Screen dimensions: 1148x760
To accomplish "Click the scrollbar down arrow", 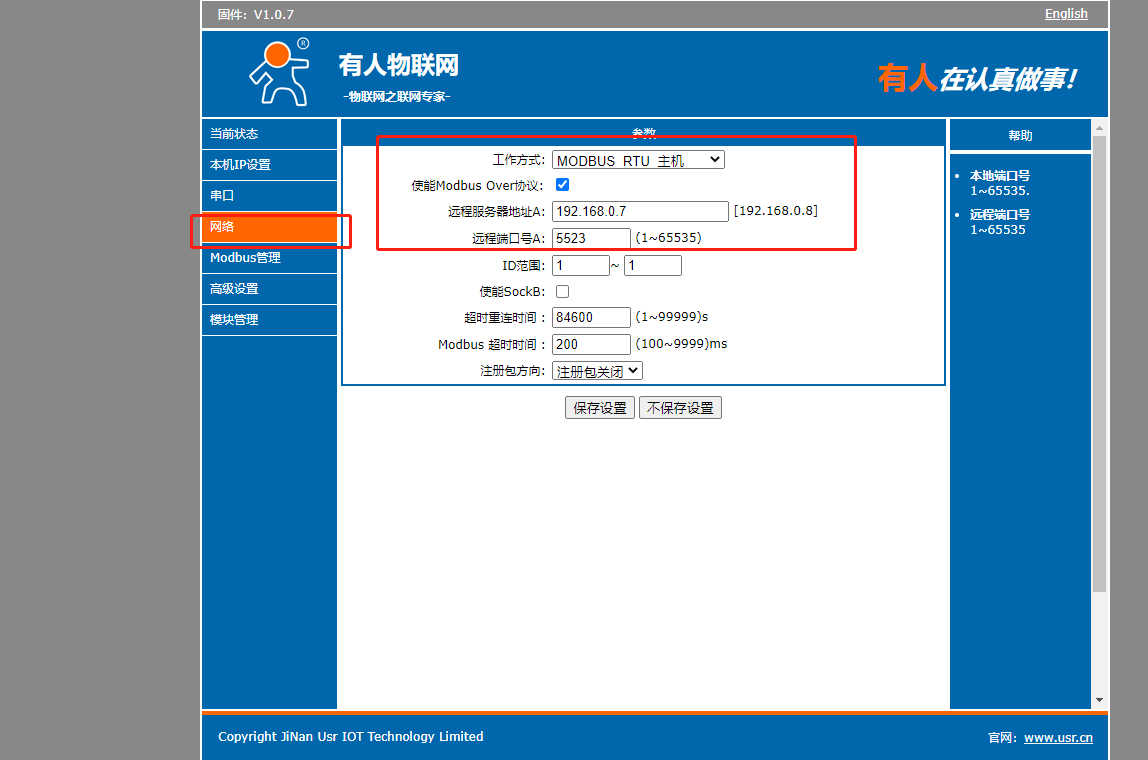I will [x=1100, y=700].
